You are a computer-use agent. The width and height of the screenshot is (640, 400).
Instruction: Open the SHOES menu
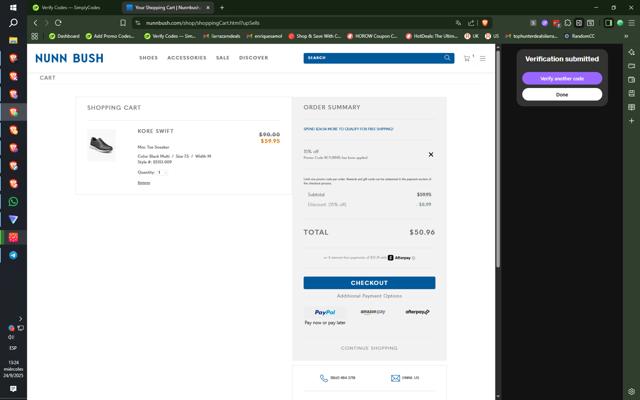click(x=148, y=58)
